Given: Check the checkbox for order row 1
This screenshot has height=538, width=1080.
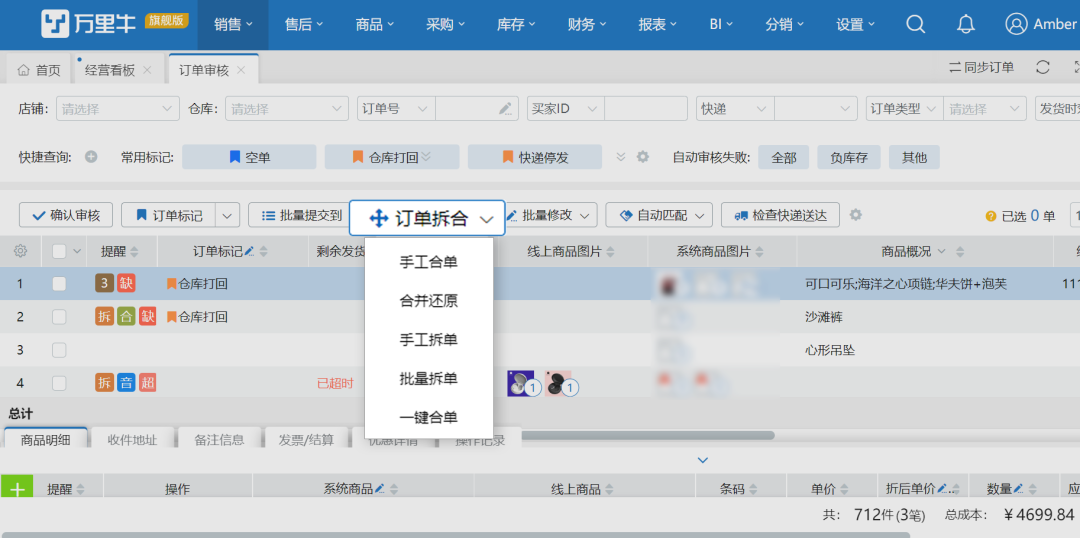Looking at the screenshot, I should coord(59,284).
